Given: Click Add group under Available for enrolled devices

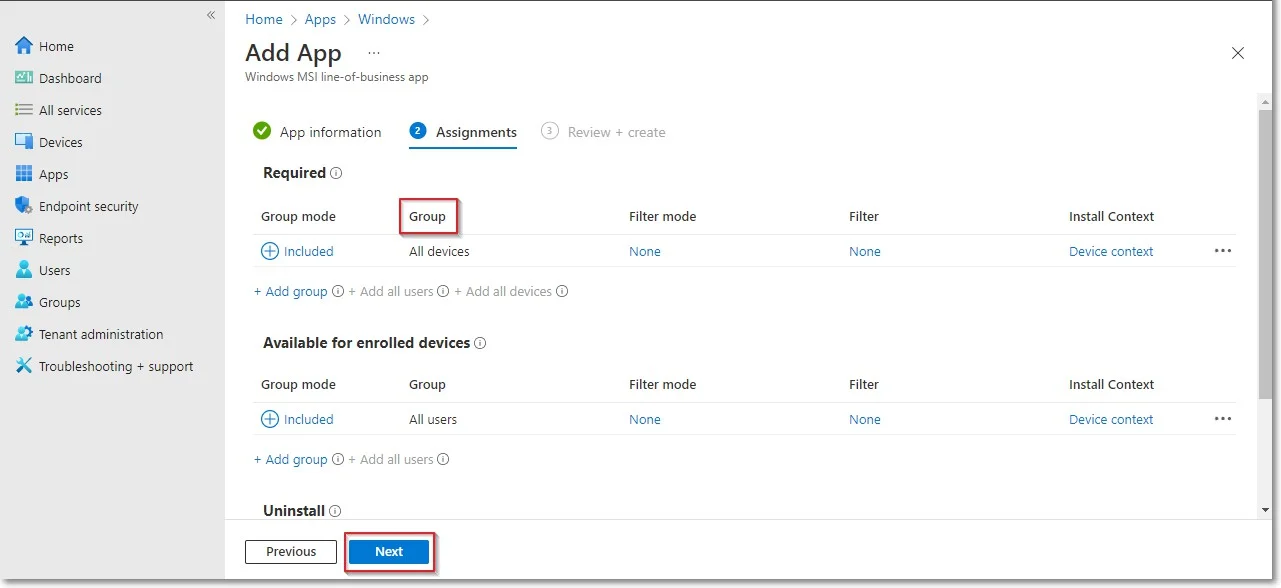Looking at the screenshot, I should click(291, 460).
